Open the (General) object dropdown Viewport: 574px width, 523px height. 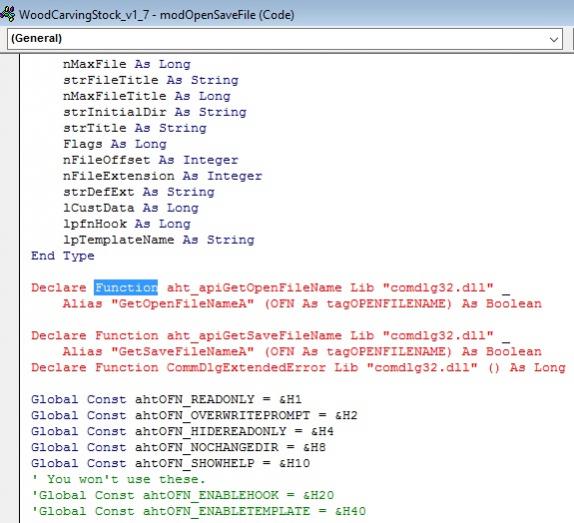(285, 38)
